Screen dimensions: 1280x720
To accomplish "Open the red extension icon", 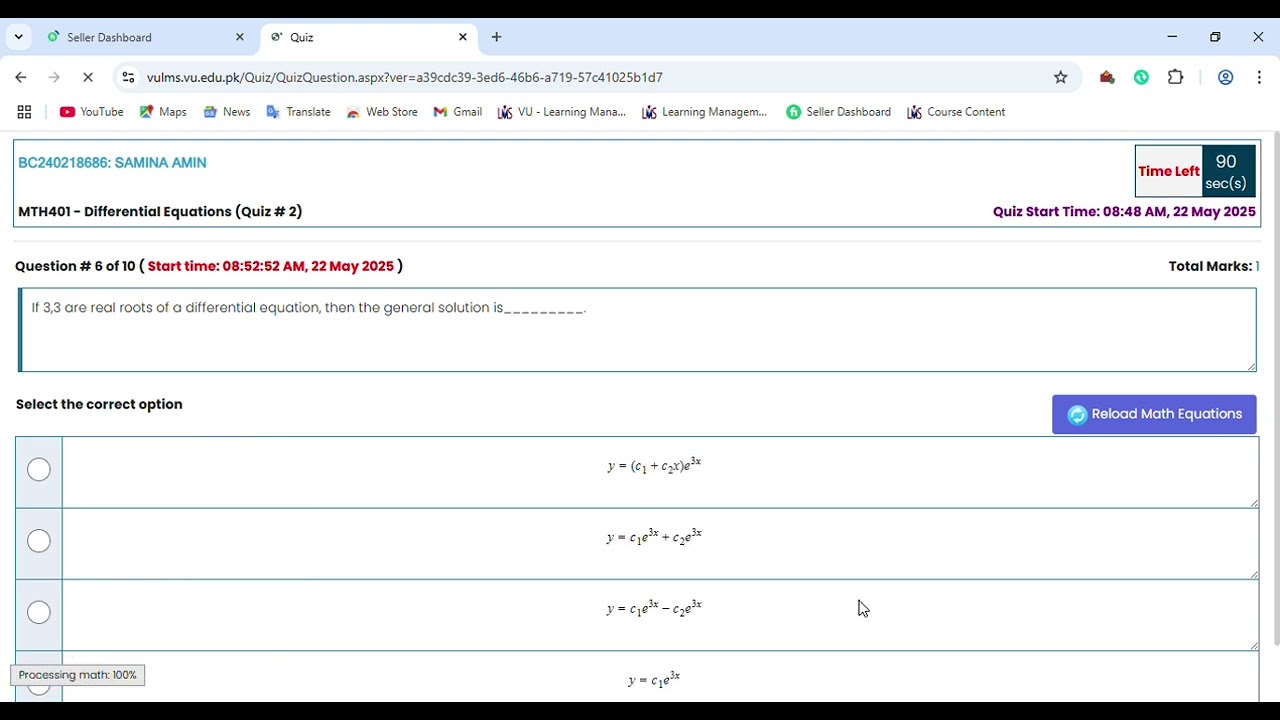I will 1107,77.
